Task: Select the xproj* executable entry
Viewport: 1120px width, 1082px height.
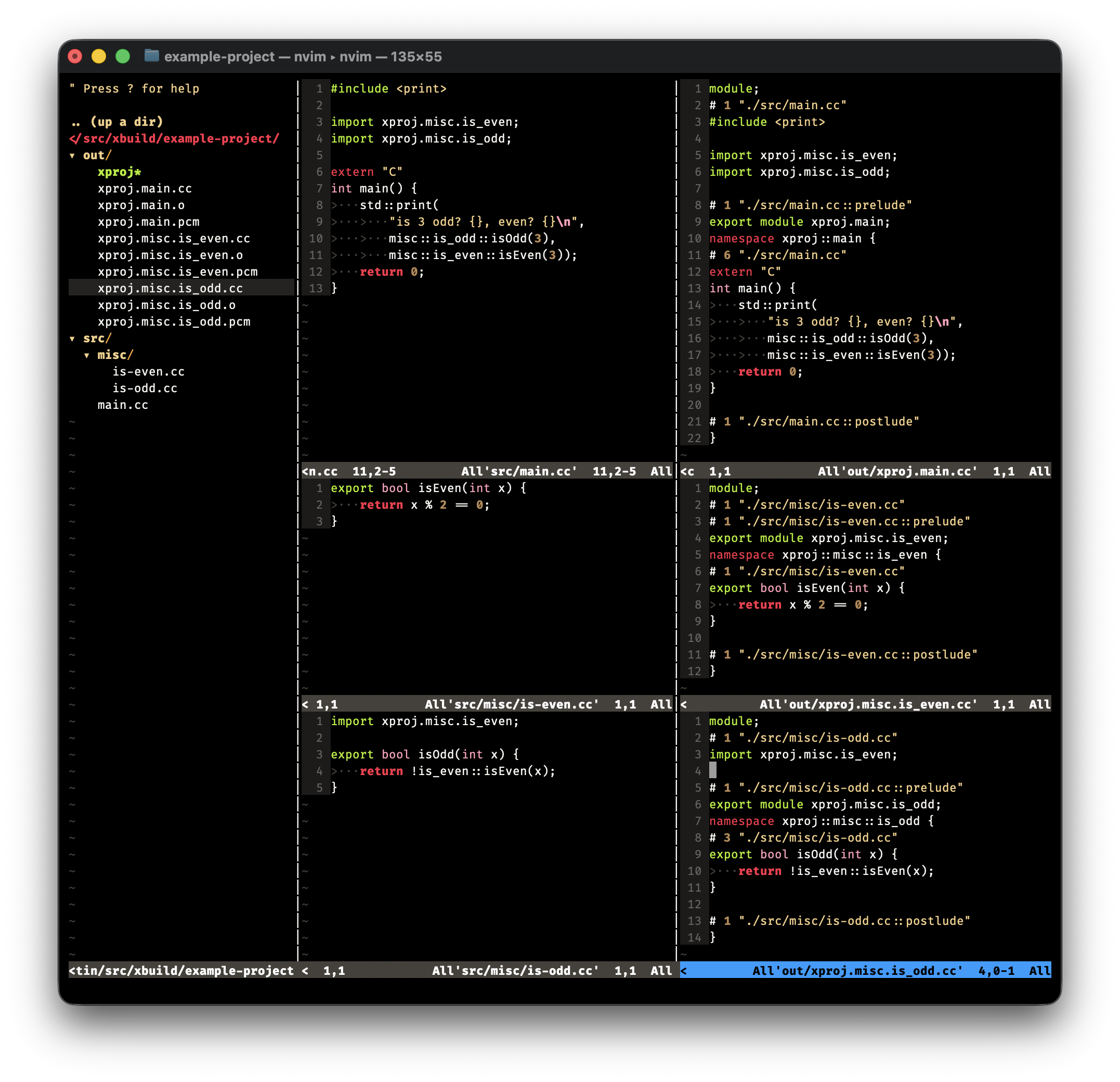Action: (119, 172)
